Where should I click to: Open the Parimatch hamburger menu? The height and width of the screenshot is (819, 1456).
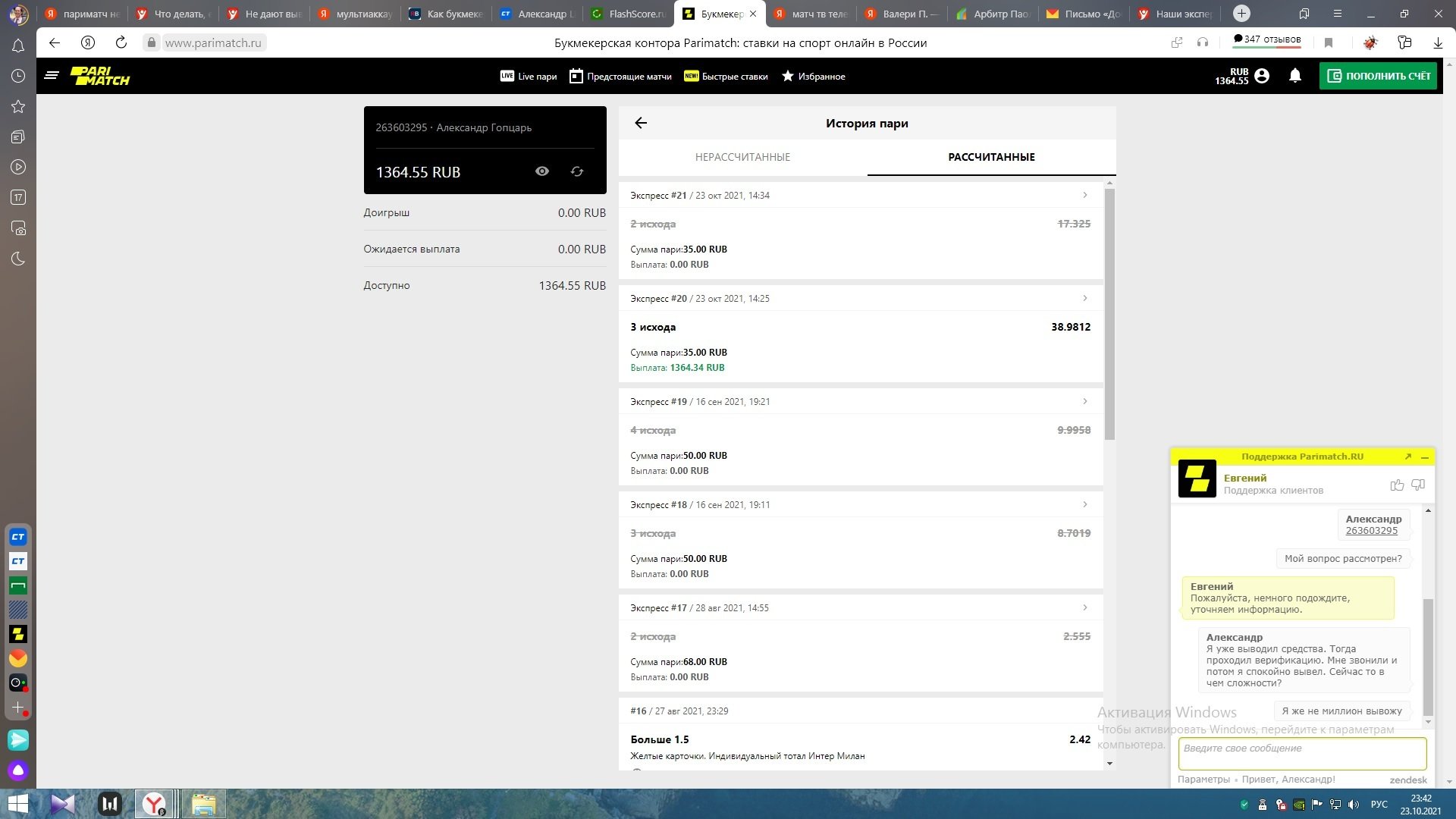52,76
